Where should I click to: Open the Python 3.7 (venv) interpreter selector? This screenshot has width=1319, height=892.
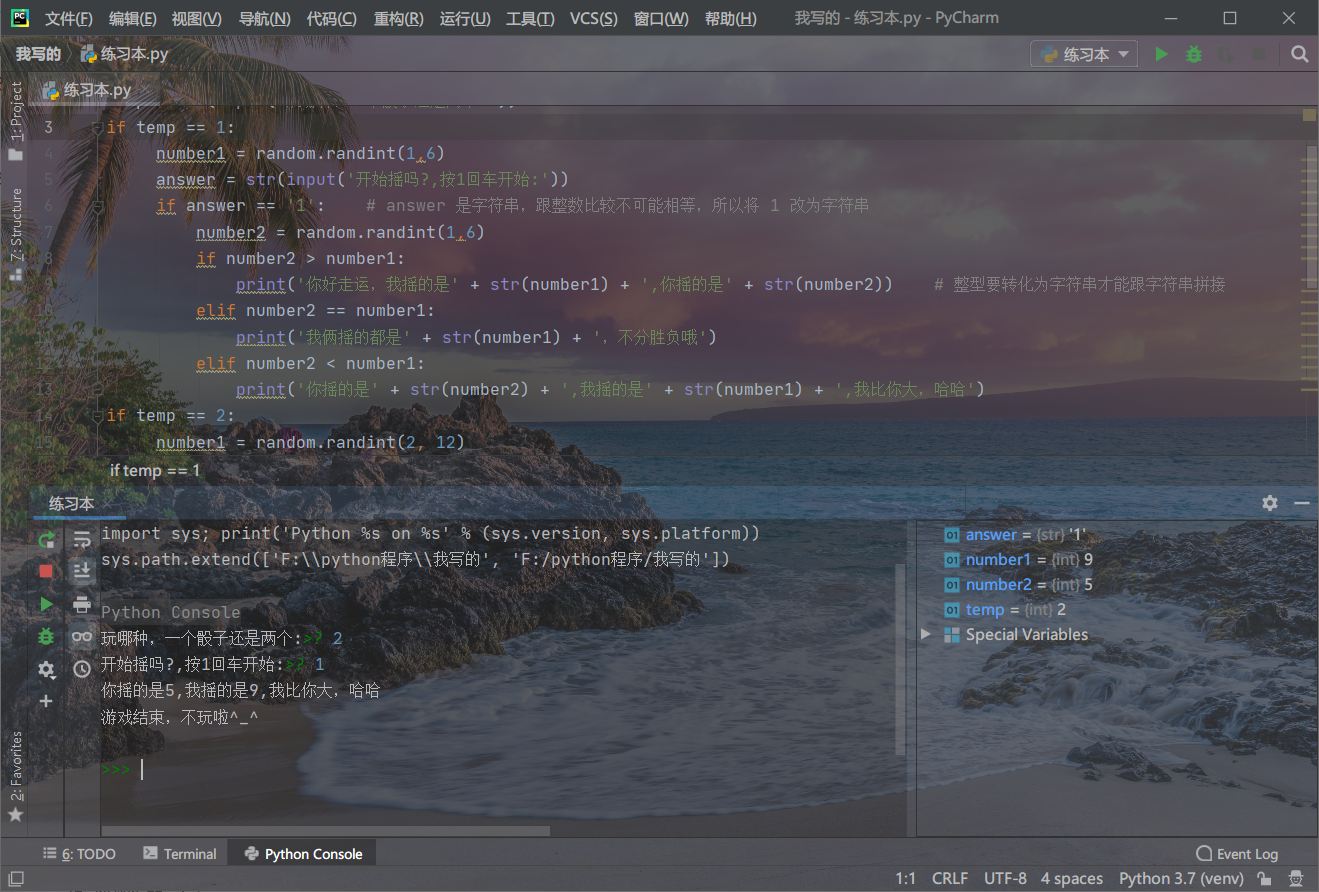point(1181,879)
